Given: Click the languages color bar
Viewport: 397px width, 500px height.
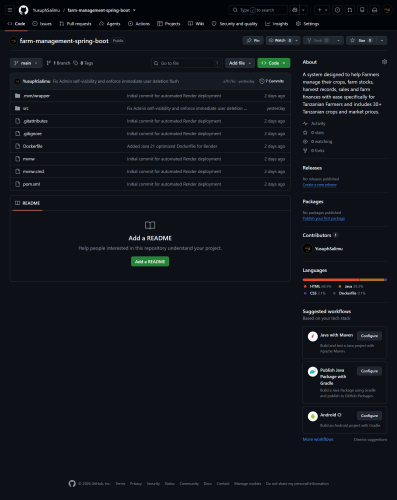Looking at the screenshot, I should 345,280.
